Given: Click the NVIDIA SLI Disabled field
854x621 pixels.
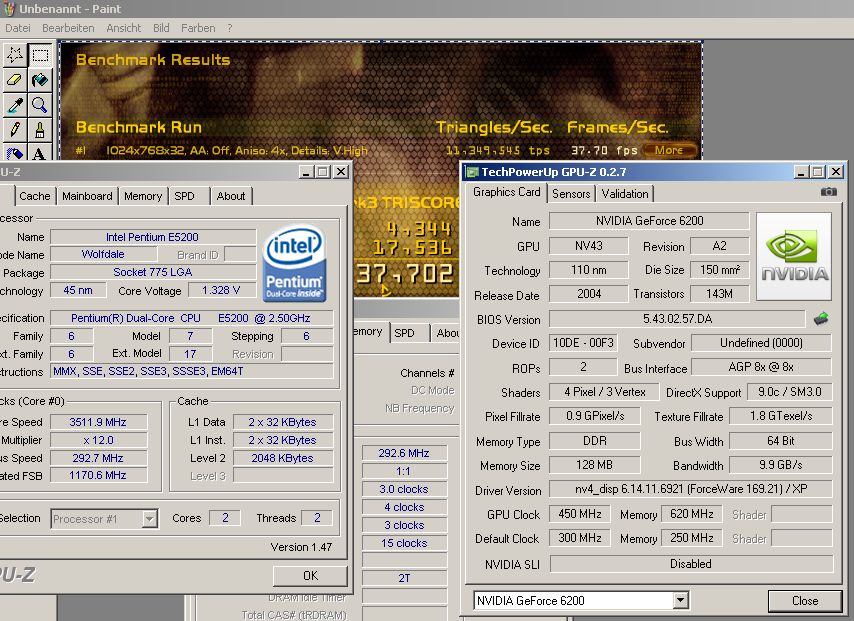Looking at the screenshot, I should click(691, 564).
